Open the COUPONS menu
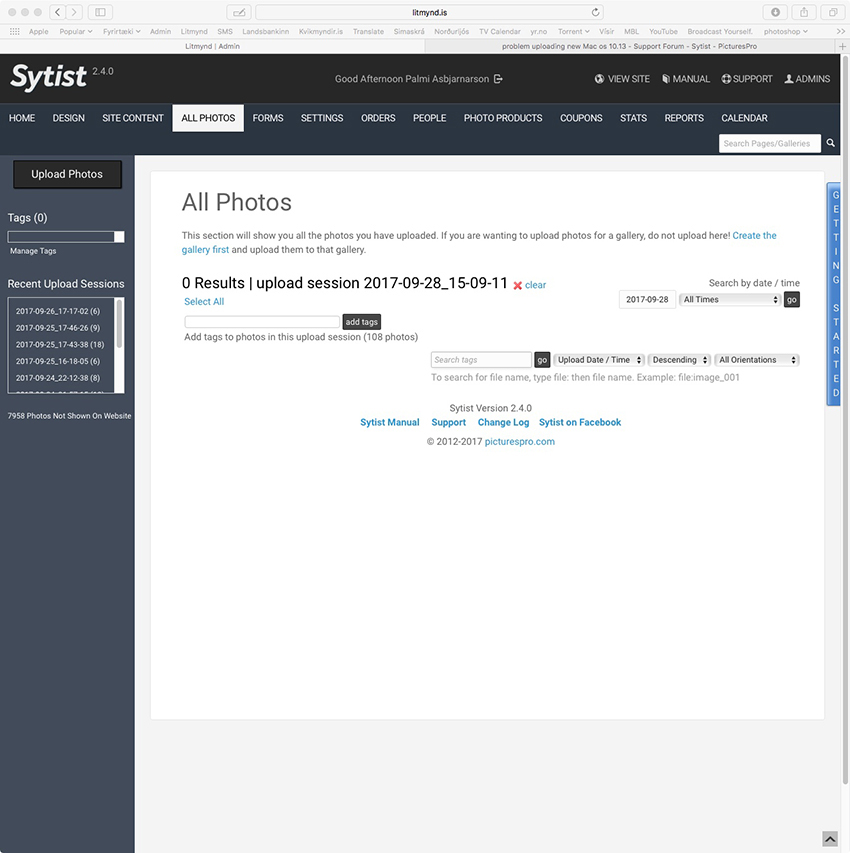The height and width of the screenshot is (853, 850). tap(581, 118)
